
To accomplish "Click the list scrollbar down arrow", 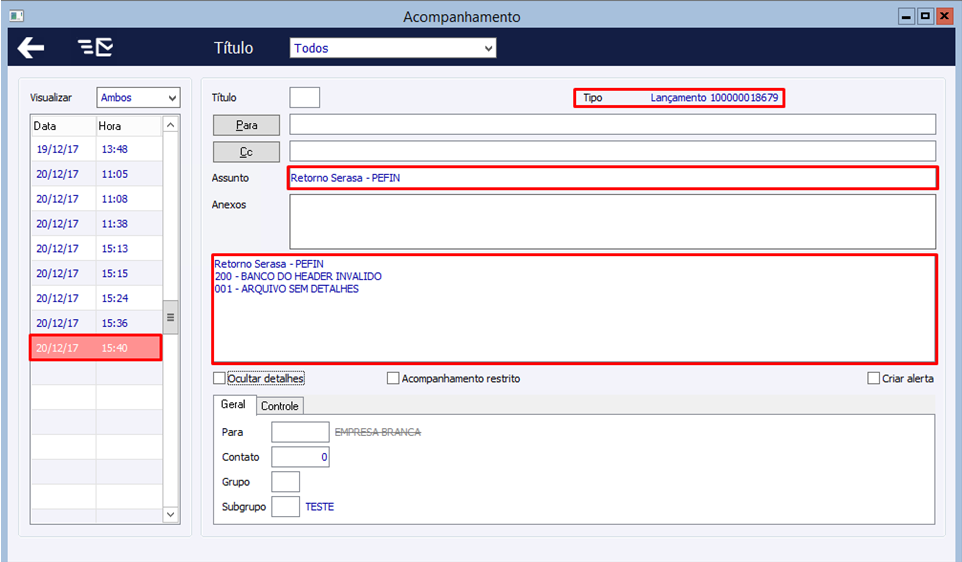I will click(x=171, y=514).
